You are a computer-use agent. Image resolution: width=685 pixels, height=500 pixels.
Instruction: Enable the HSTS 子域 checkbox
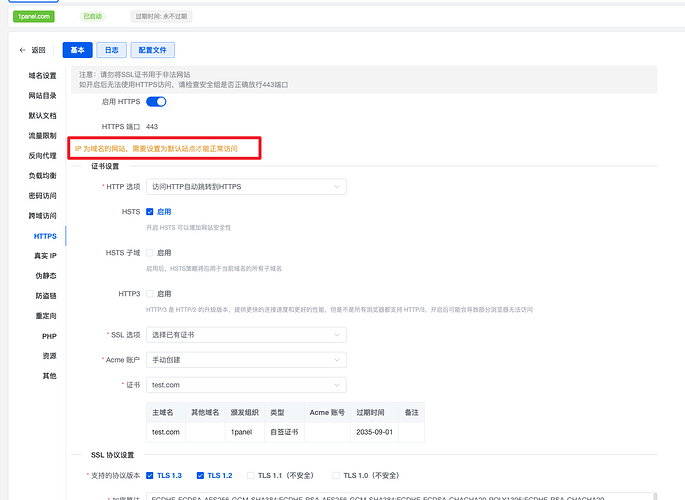pyautogui.click(x=150, y=253)
